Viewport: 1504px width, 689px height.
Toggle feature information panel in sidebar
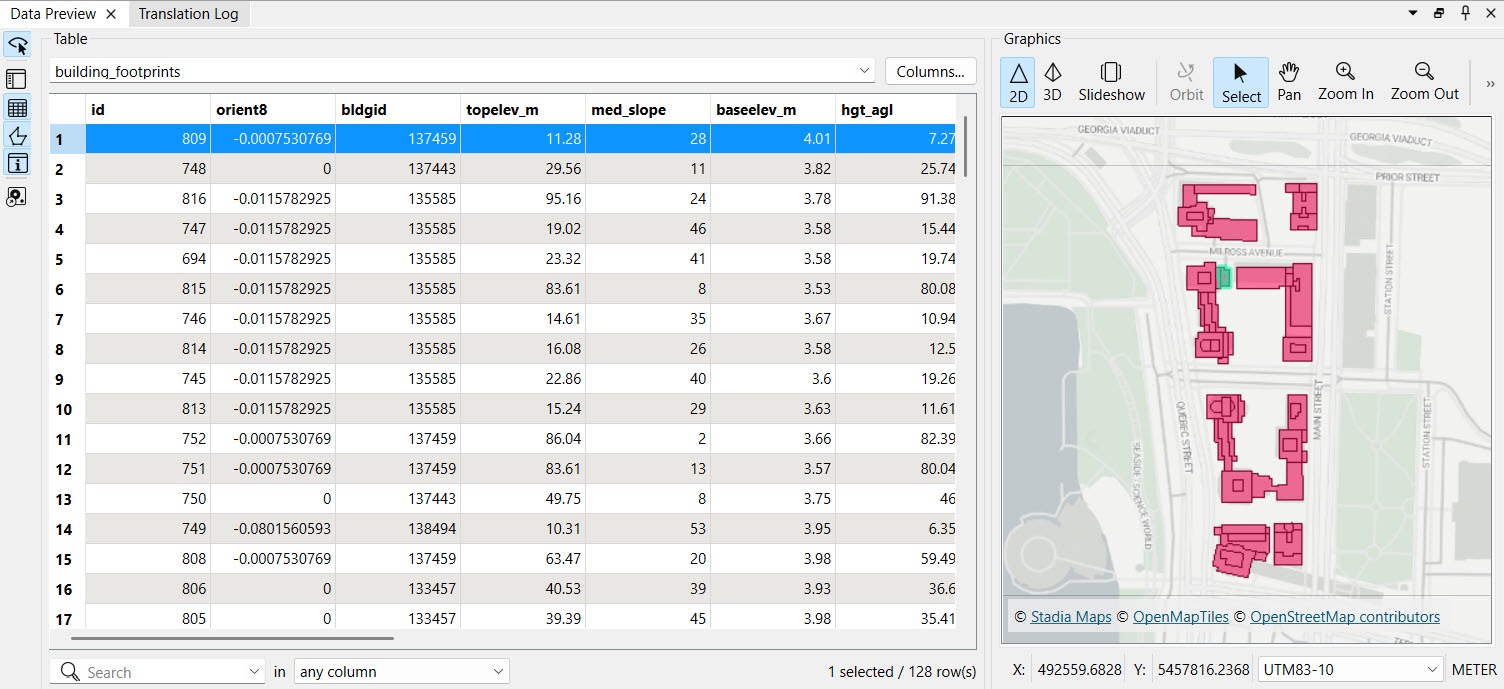(17, 164)
